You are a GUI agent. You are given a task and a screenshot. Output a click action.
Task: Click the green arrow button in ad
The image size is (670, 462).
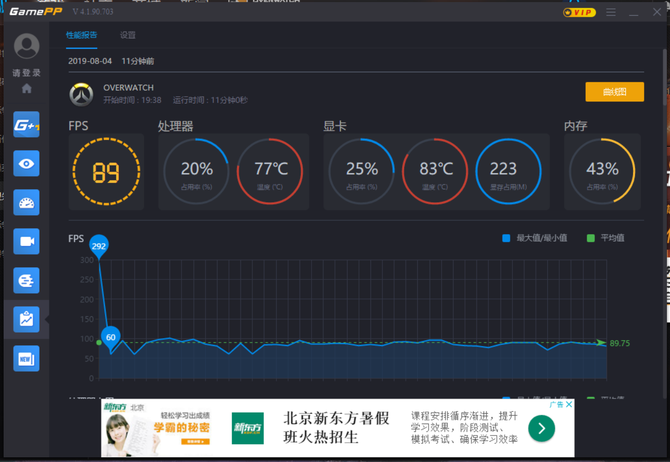coord(541,428)
